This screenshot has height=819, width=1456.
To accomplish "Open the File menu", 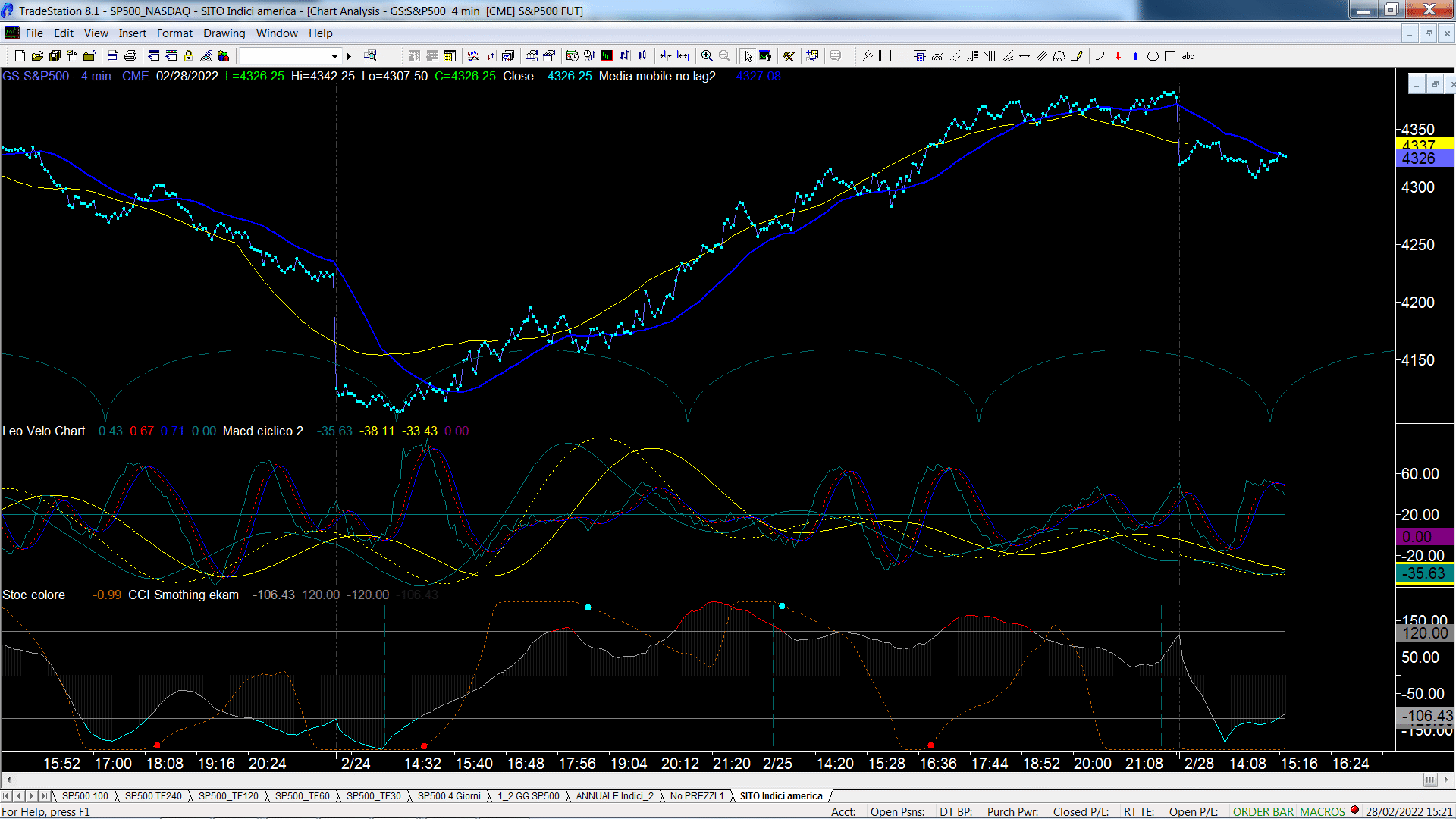I will (x=34, y=33).
